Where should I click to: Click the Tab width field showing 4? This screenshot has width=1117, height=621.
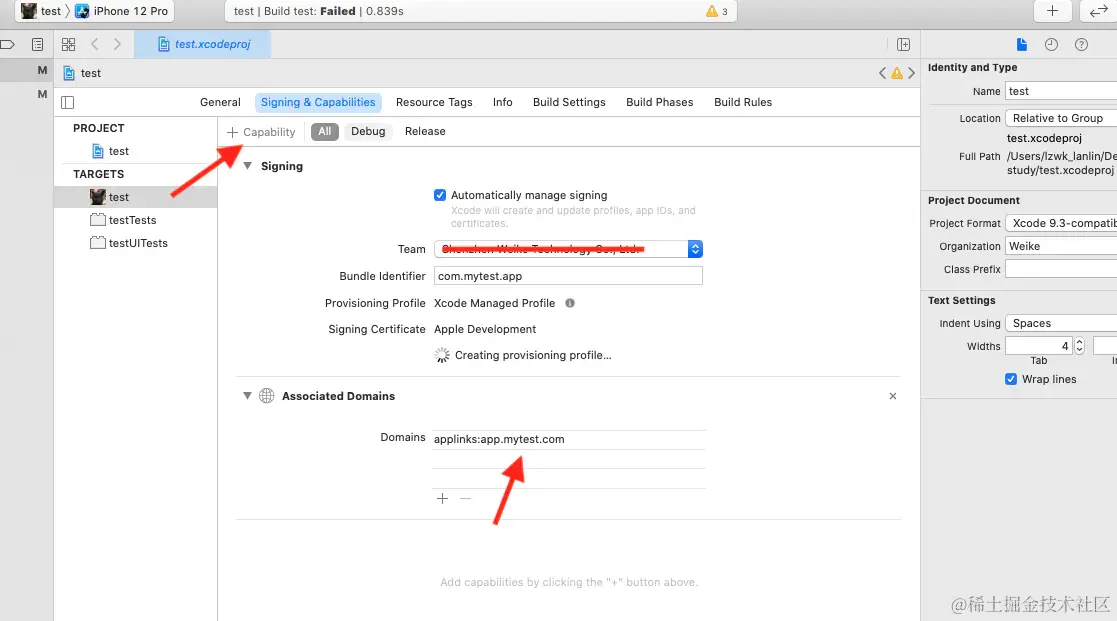(x=1039, y=346)
